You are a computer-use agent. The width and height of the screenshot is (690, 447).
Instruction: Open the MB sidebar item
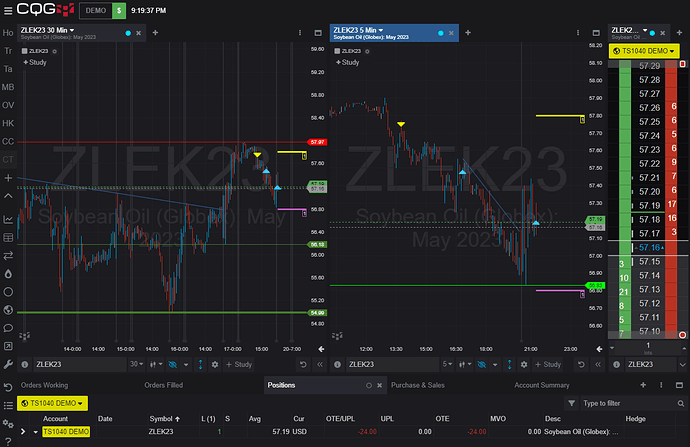click(x=8, y=87)
